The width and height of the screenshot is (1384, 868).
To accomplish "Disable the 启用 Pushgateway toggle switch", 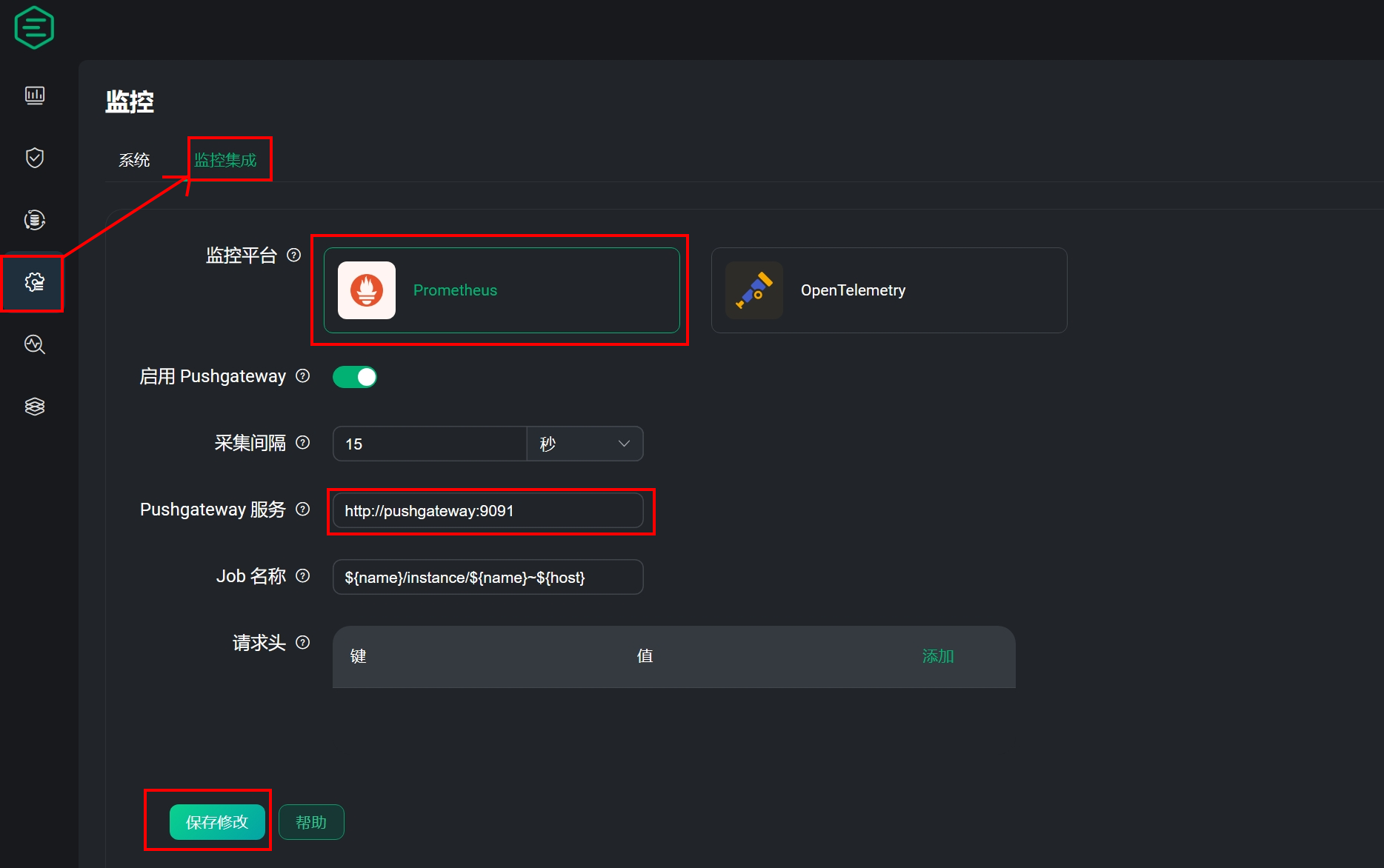I will pyautogui.click(x=355, y=377).
